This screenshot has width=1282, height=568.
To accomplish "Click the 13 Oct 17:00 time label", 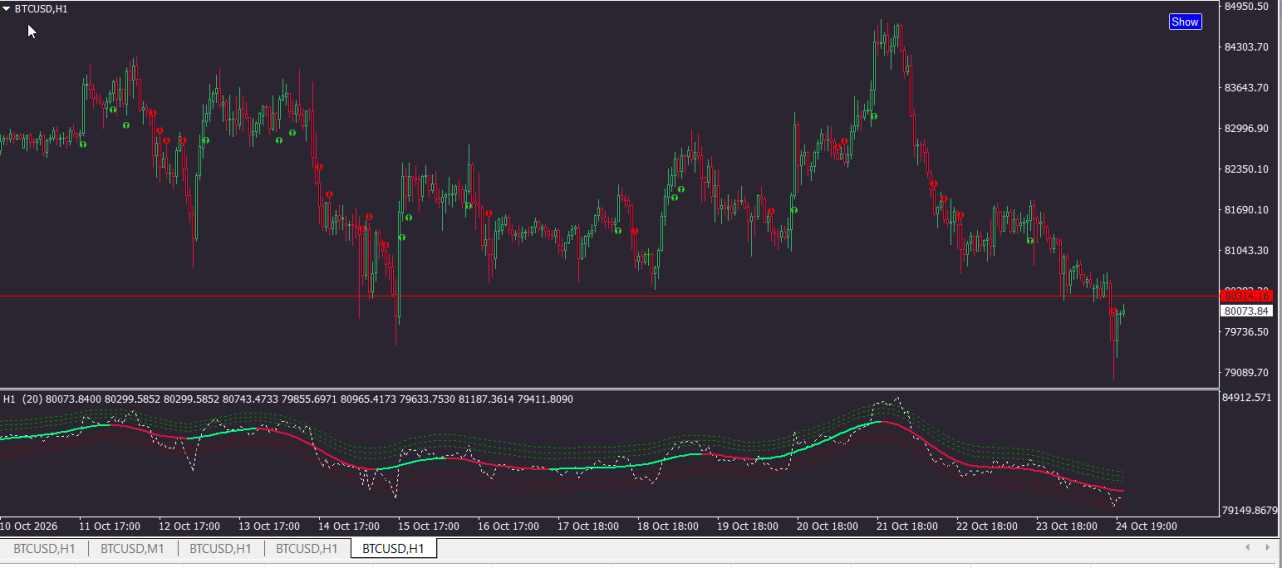I will pos(269,525).
